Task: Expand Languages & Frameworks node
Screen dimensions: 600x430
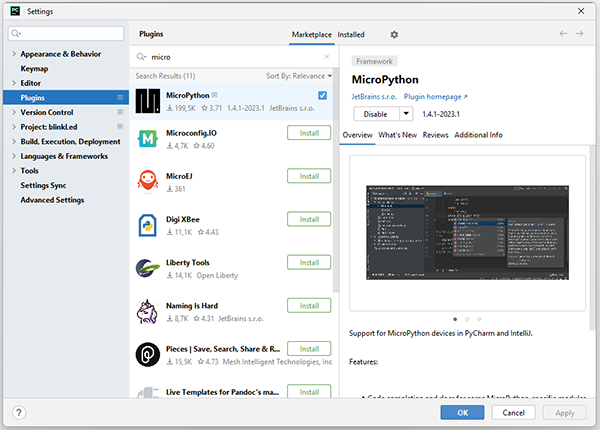Action: [14, 156]
